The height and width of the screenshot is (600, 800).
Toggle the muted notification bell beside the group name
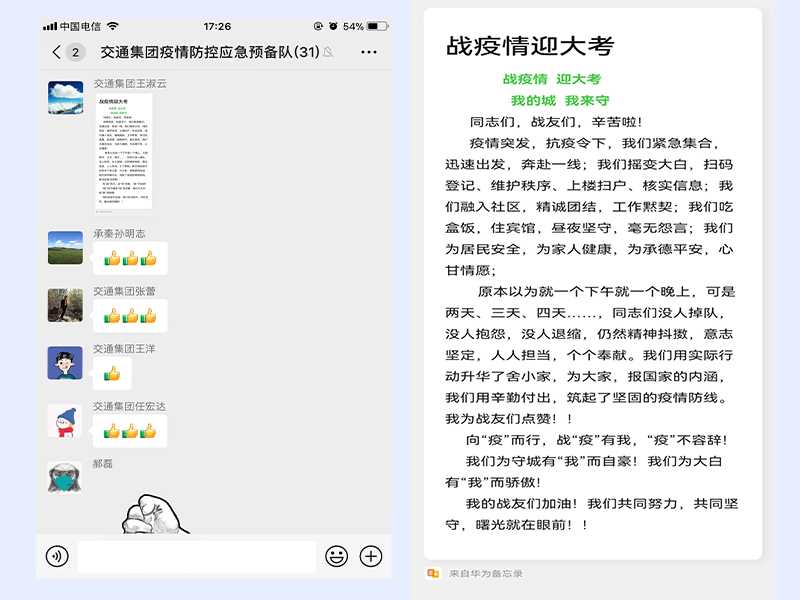pyautogui.click(x=327, y=51)
